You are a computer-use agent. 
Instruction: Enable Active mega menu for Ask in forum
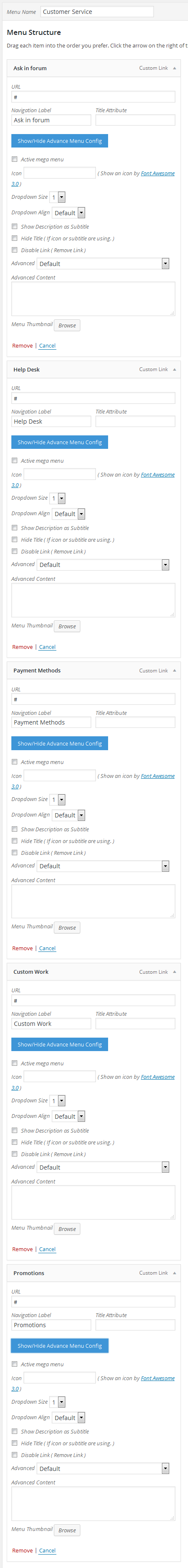[15, 159]
